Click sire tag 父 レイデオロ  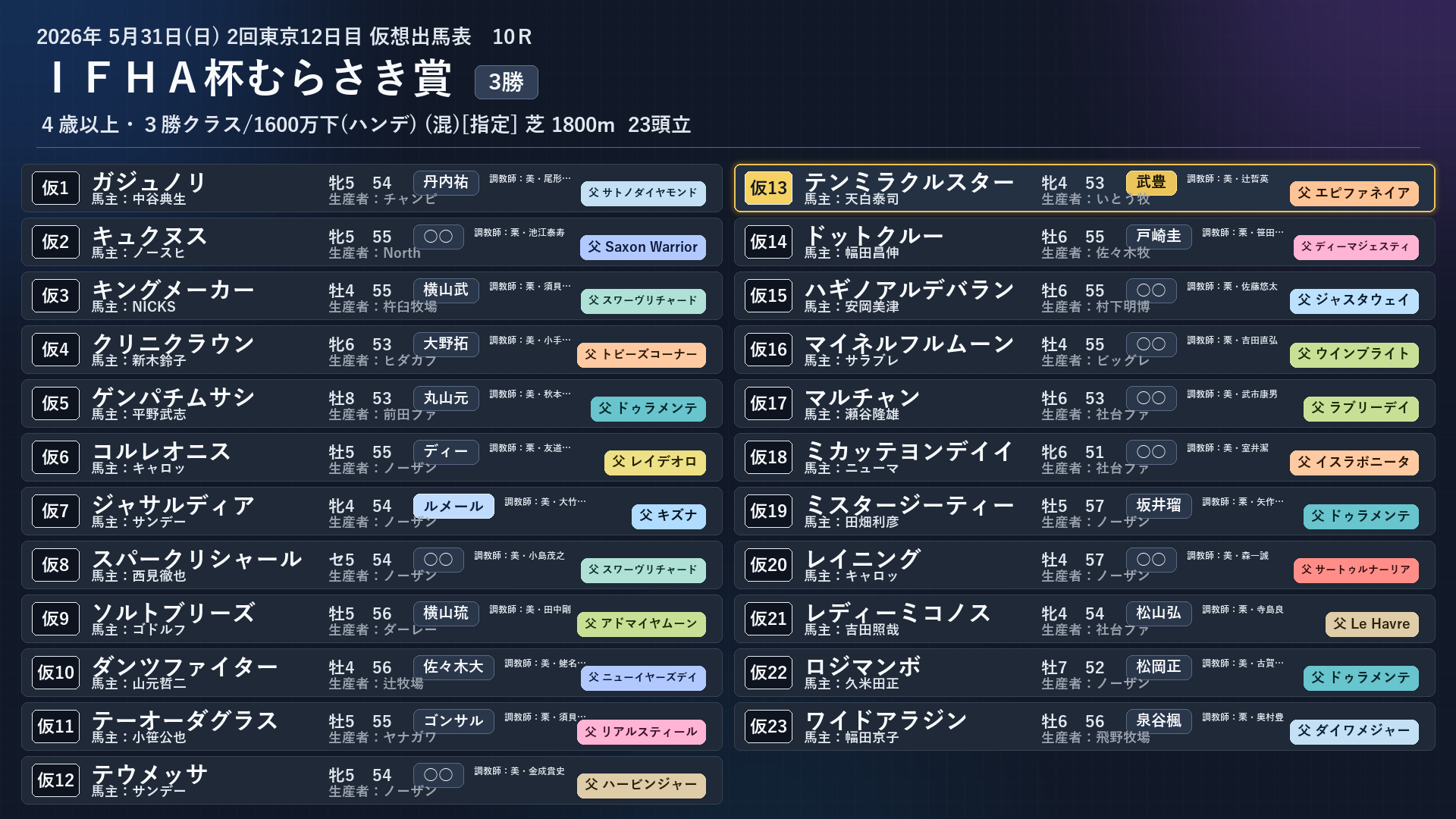(x=655, y=463)
